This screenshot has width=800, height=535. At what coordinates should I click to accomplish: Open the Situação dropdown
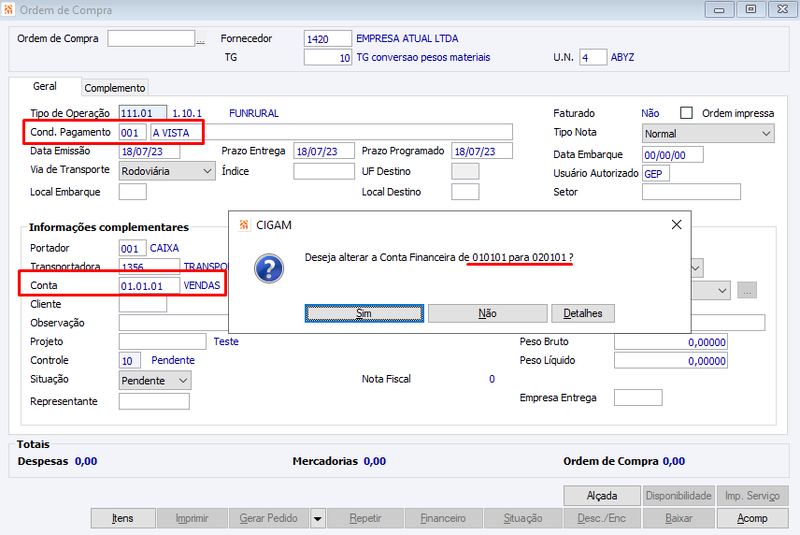coord(155,380)
